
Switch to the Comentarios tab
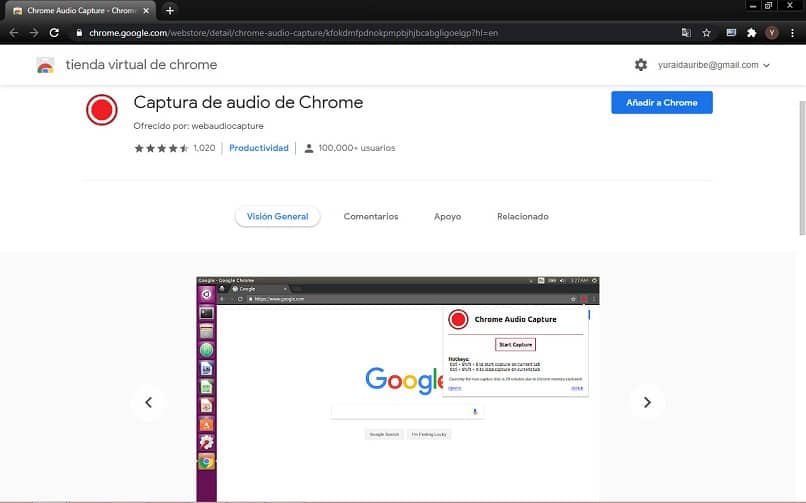371,216
